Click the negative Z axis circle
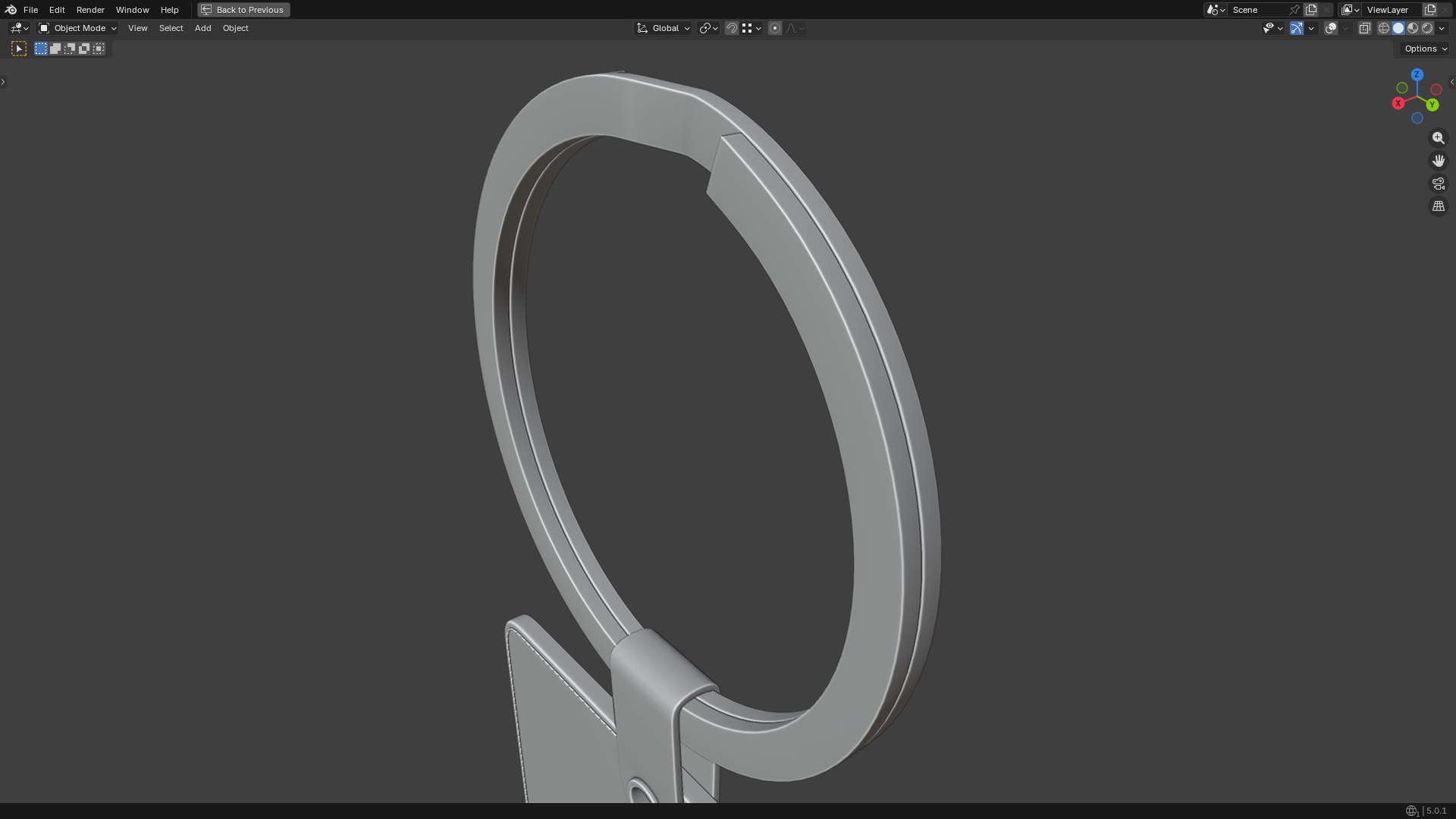The width and height of the screenshot is (1456, 819). click(x=1417, y=118)
